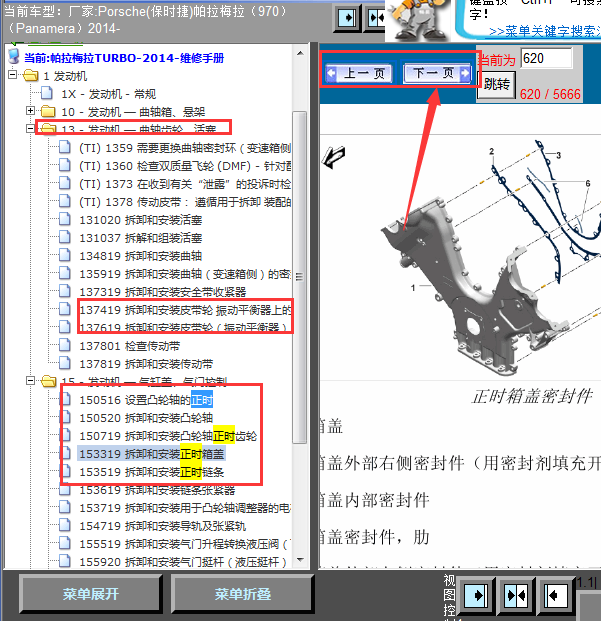Screen dimensions: 601x621
Task: Click document icon beside 1X - 发动机 - 常规
Action: click(x=47, y=93)
